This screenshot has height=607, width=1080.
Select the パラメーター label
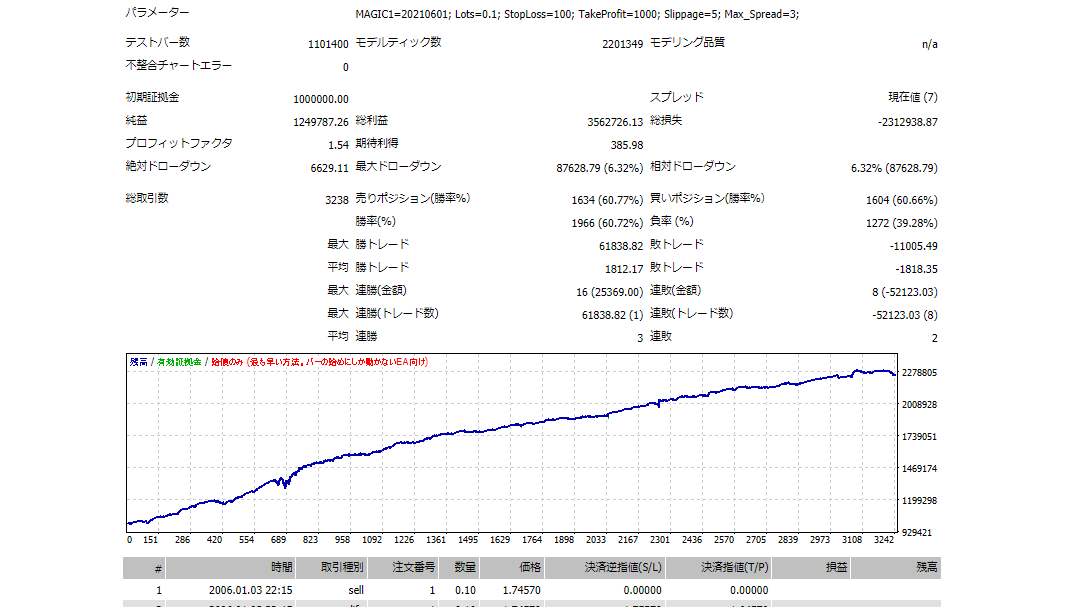pos(157,12)
